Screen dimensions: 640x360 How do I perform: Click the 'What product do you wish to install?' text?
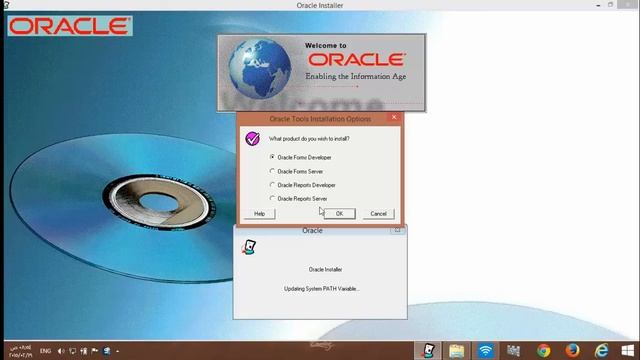point(309,139)
